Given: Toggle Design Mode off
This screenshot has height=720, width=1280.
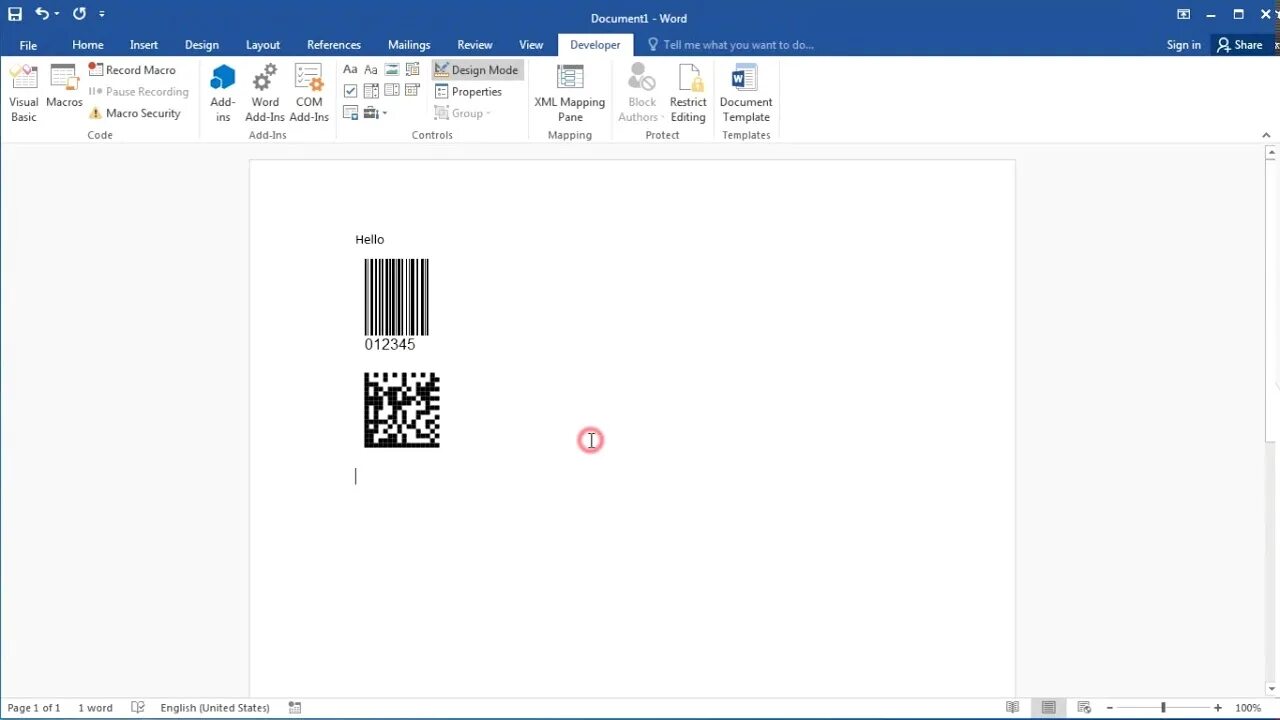Looking at the screenshot, I should click(x=476, y=70).
